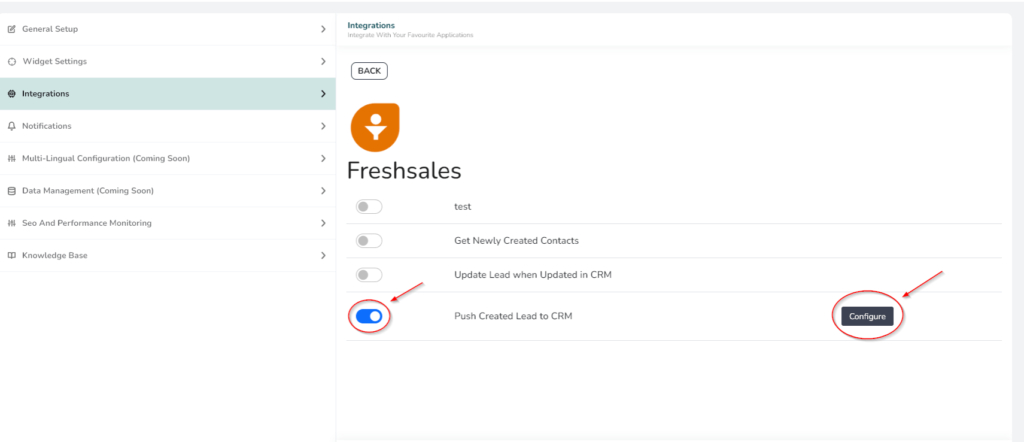The height and width of the screenshot is (442, 1024).
Task: Enable the test toggle switch
Action: pos(369,207)
